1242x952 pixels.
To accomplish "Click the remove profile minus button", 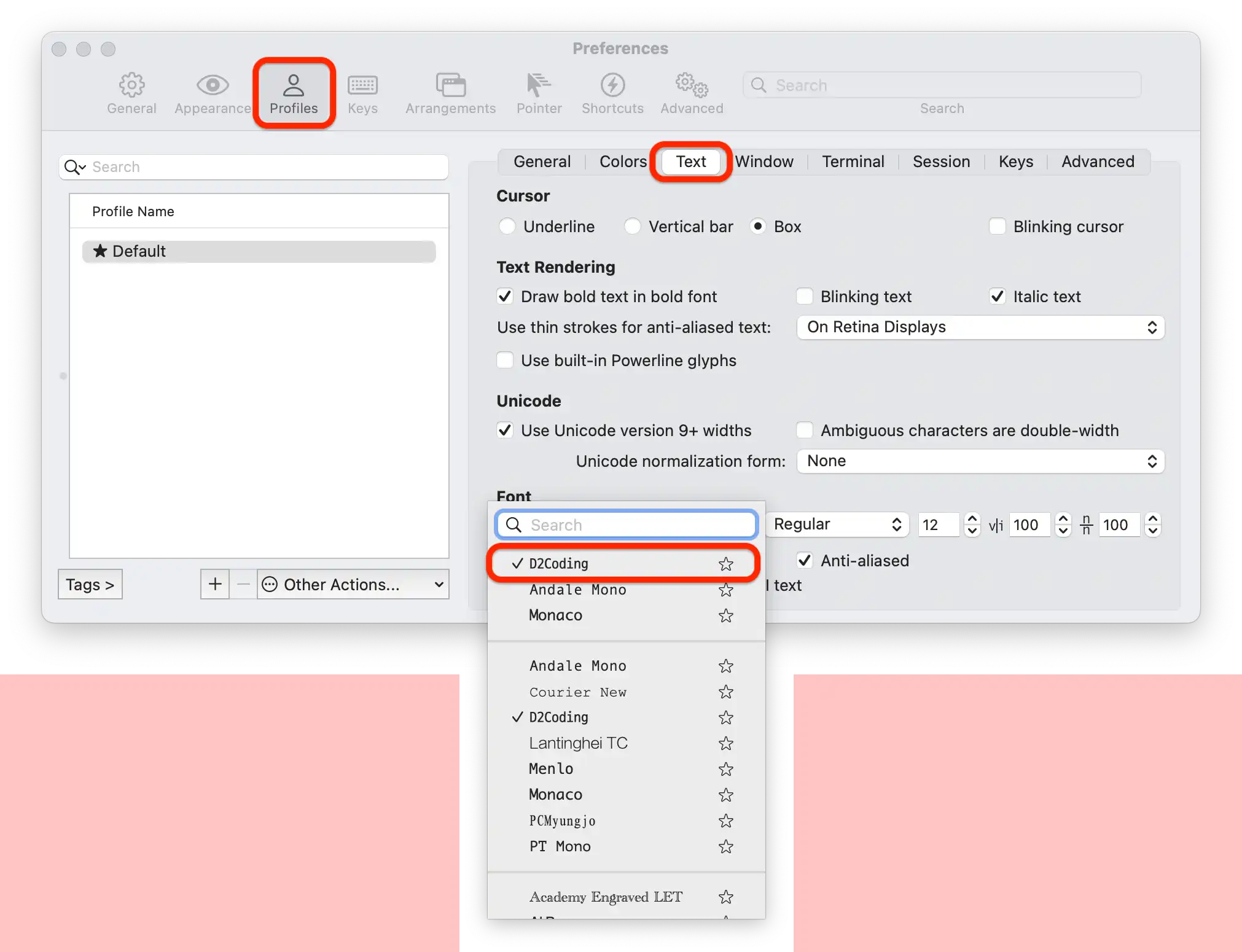I will pos(243,584).
